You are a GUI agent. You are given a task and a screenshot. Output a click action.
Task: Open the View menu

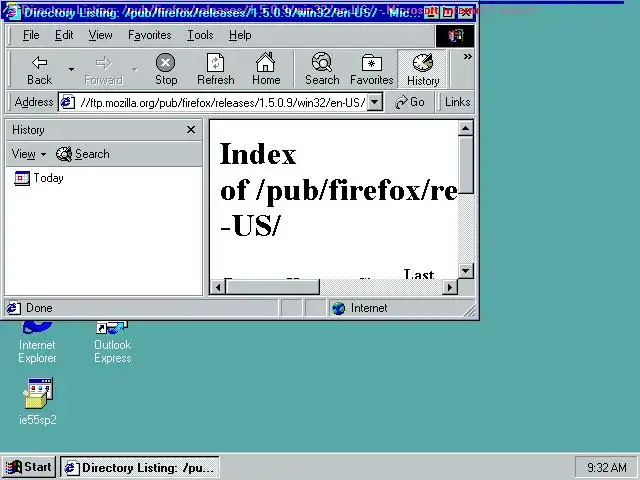[100, 35]
